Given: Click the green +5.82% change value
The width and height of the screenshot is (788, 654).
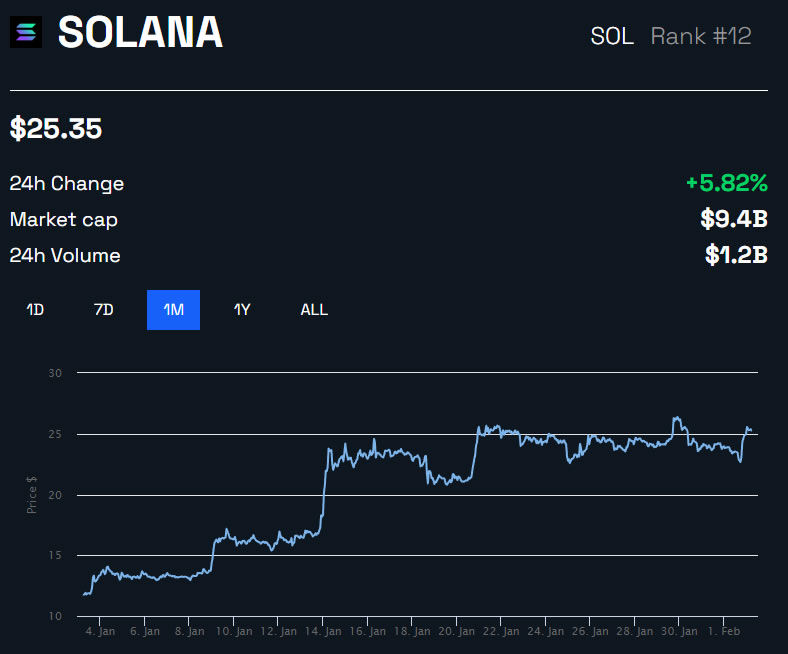Looking at the screenshot, I should 726,183.
